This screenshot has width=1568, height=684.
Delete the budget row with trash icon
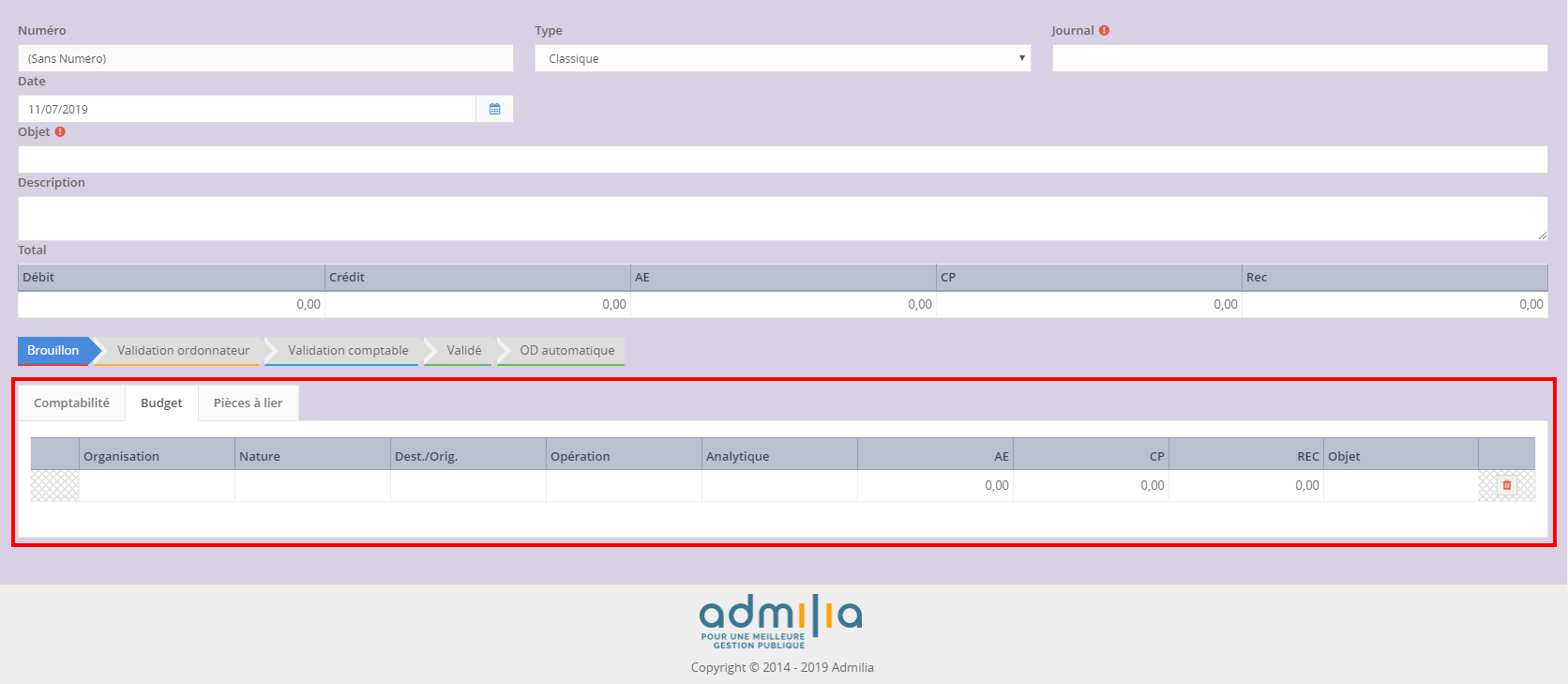[x=1507, y=485]
